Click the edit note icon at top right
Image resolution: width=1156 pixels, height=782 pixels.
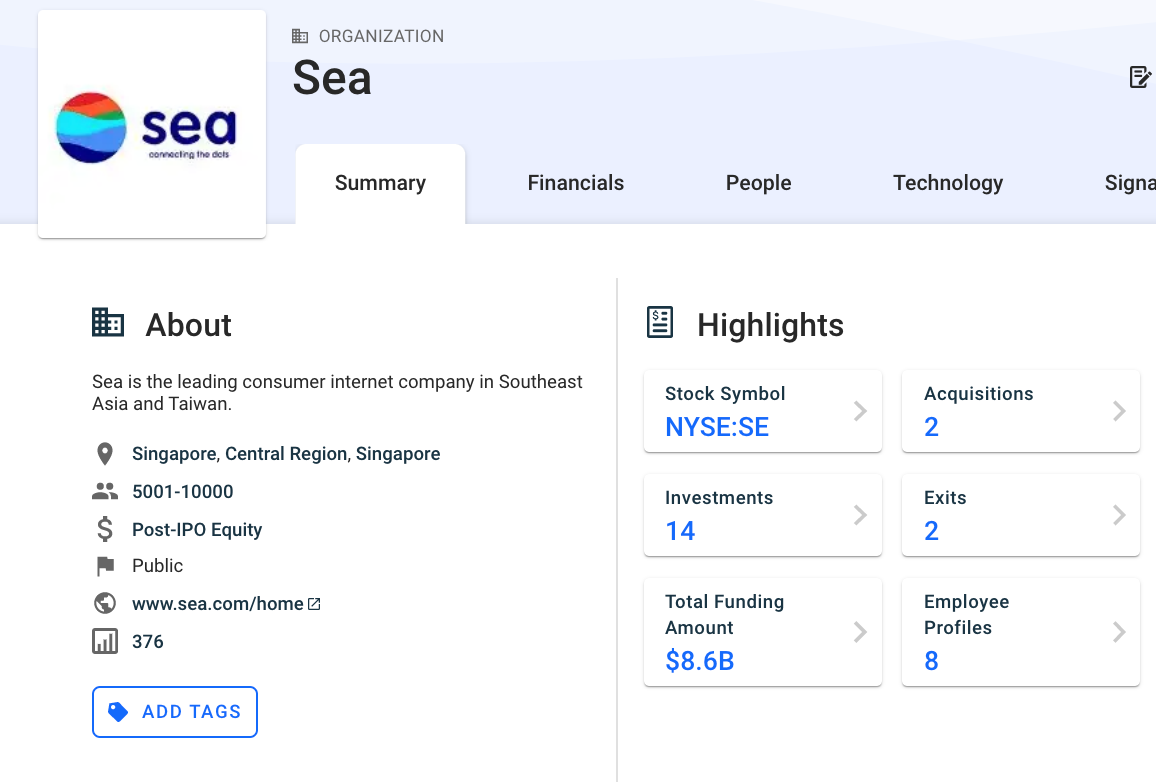[x=1140, y=77]
